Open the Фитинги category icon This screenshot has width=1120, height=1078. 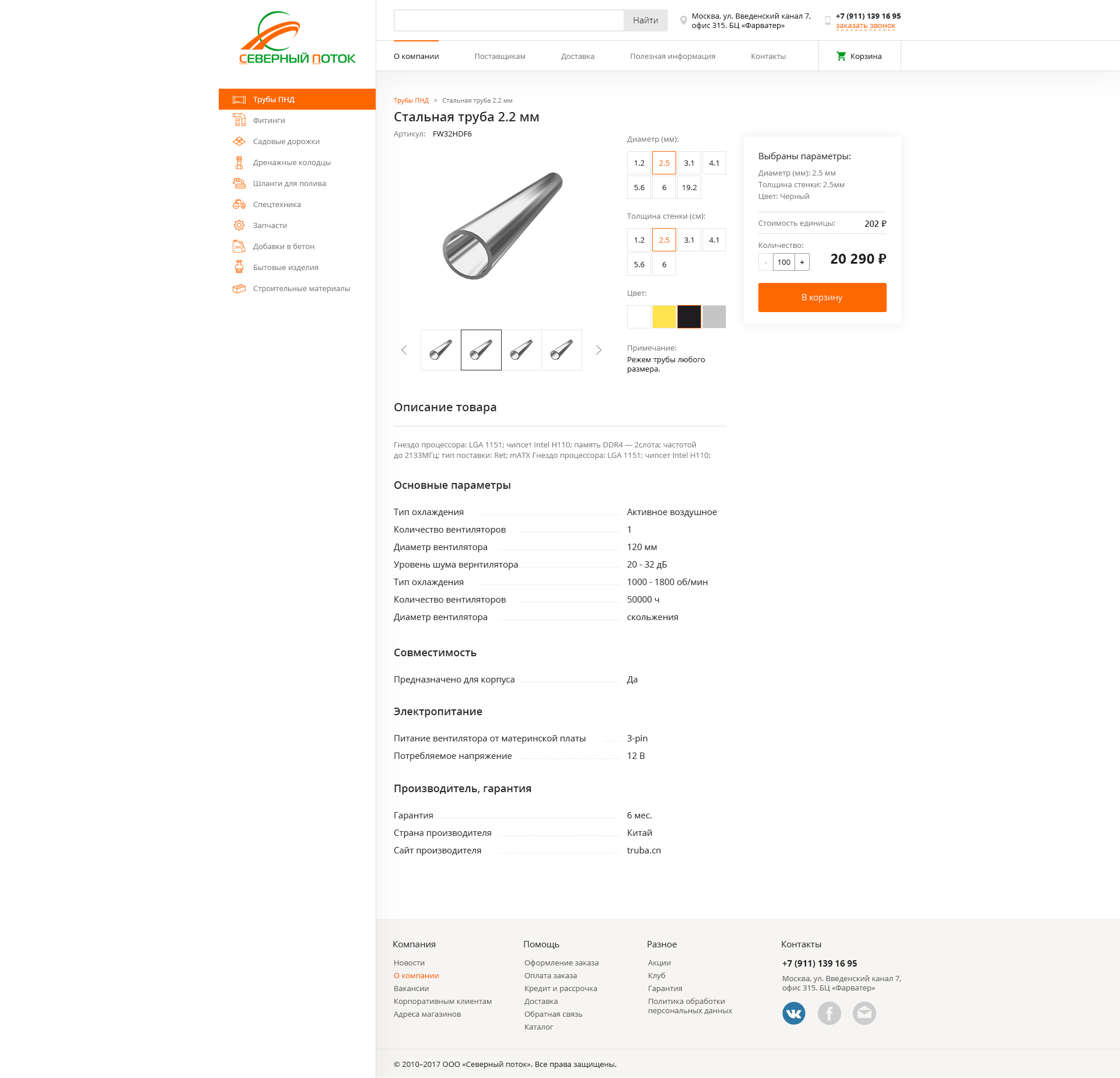pos(239,120)
